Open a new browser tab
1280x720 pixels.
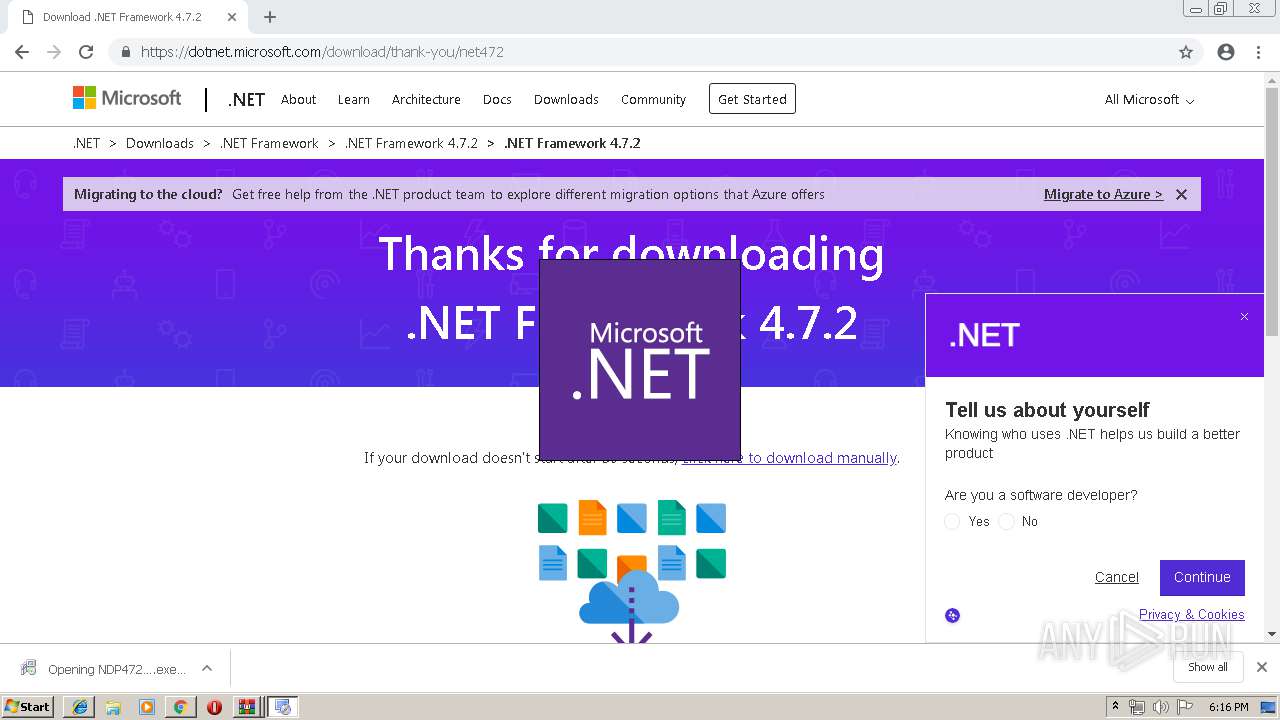coord(270,17)
